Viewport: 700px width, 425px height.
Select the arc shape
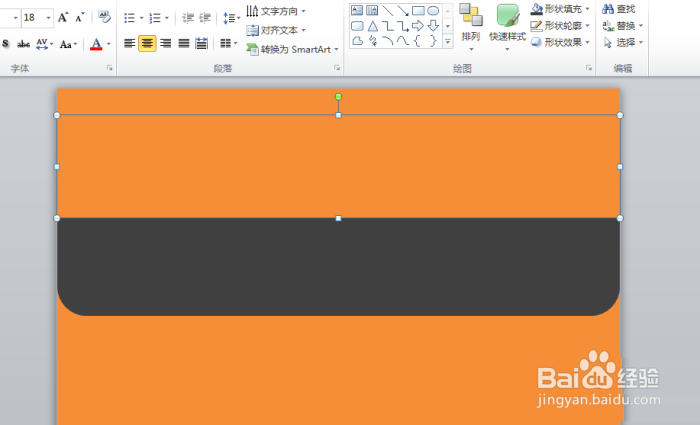point(388,41)
